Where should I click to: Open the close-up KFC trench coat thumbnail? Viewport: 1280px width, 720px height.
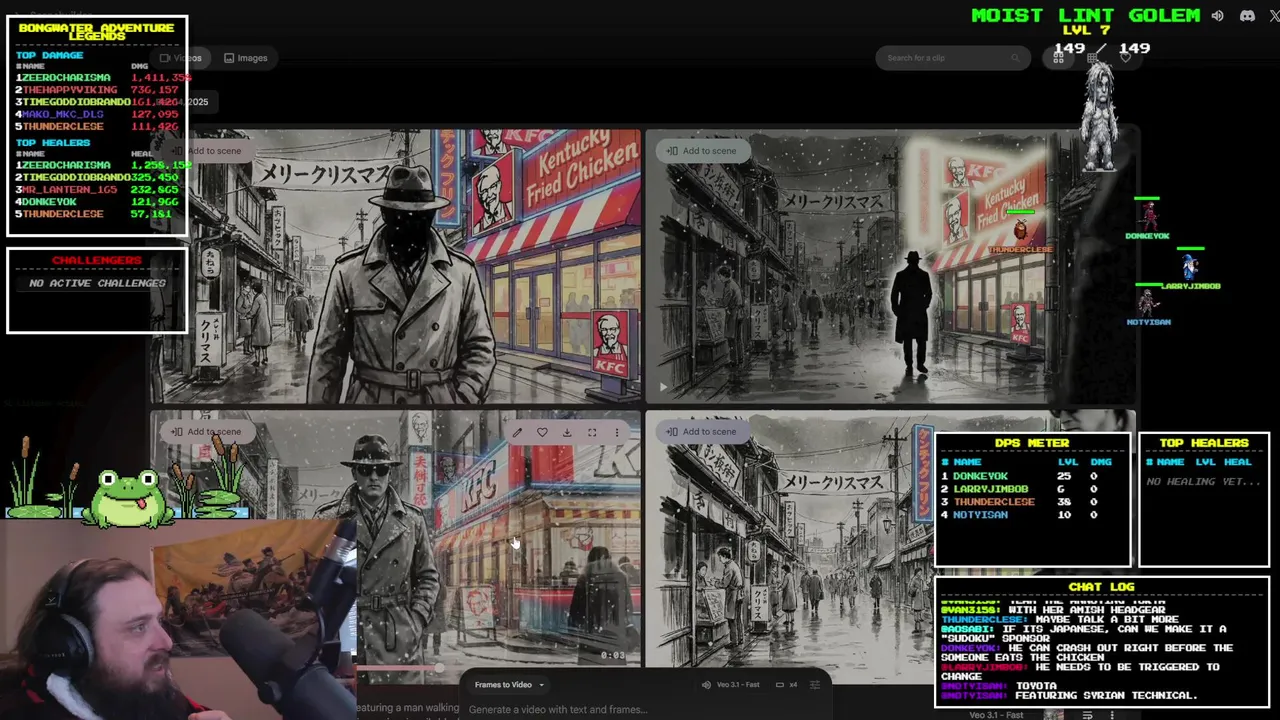pos(396,266)
